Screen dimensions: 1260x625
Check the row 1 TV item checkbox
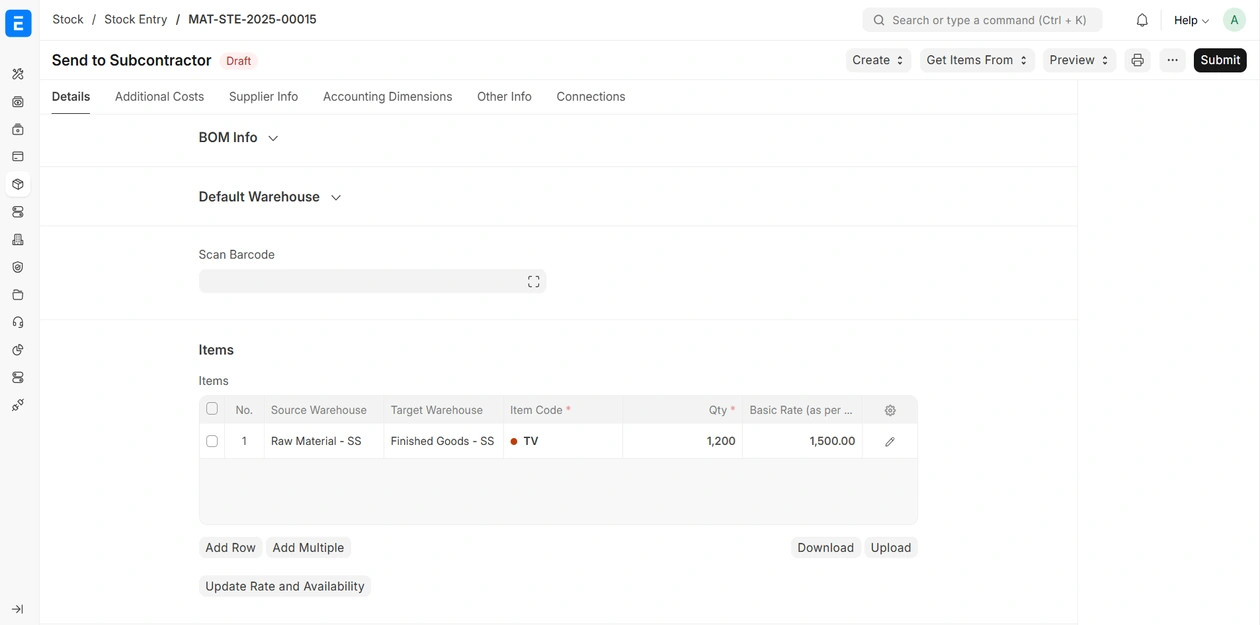[x=212, y=441]
